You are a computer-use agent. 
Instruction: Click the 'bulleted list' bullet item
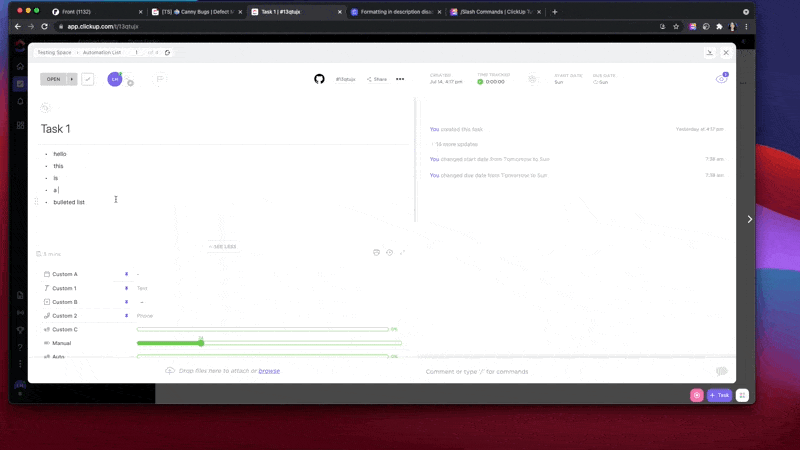[x=69, y=202]
